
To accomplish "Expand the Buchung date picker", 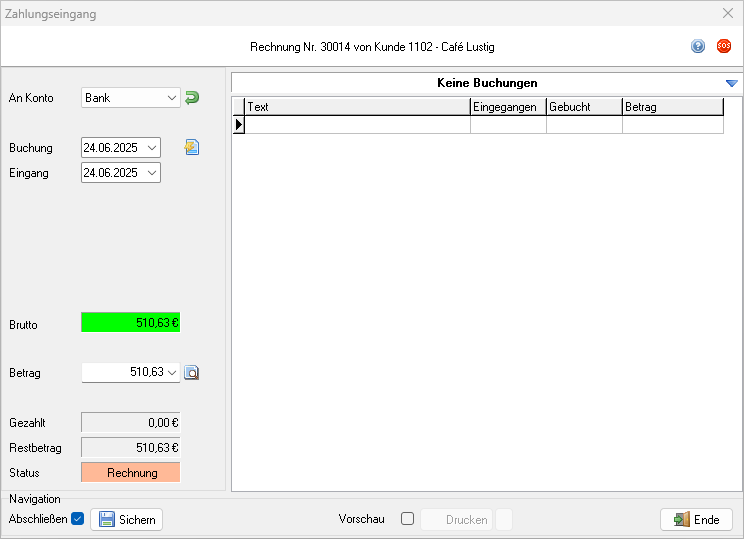I will coord(152,147).
